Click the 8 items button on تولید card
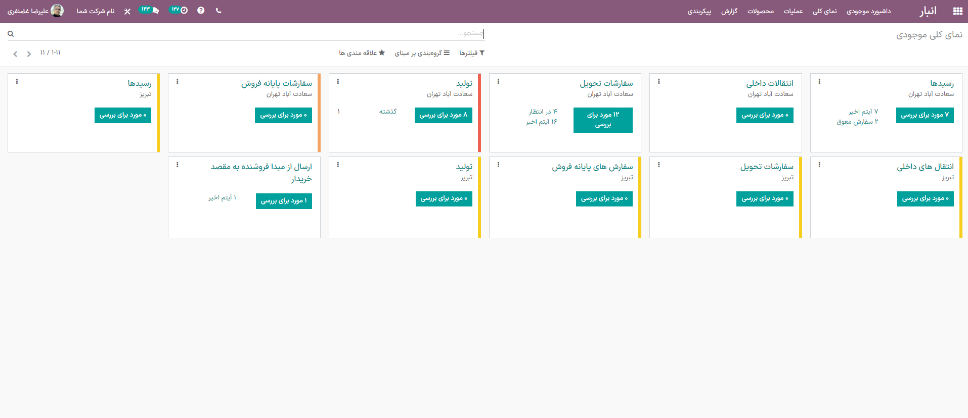The image size is (968, 418). (x=443, y=115)
